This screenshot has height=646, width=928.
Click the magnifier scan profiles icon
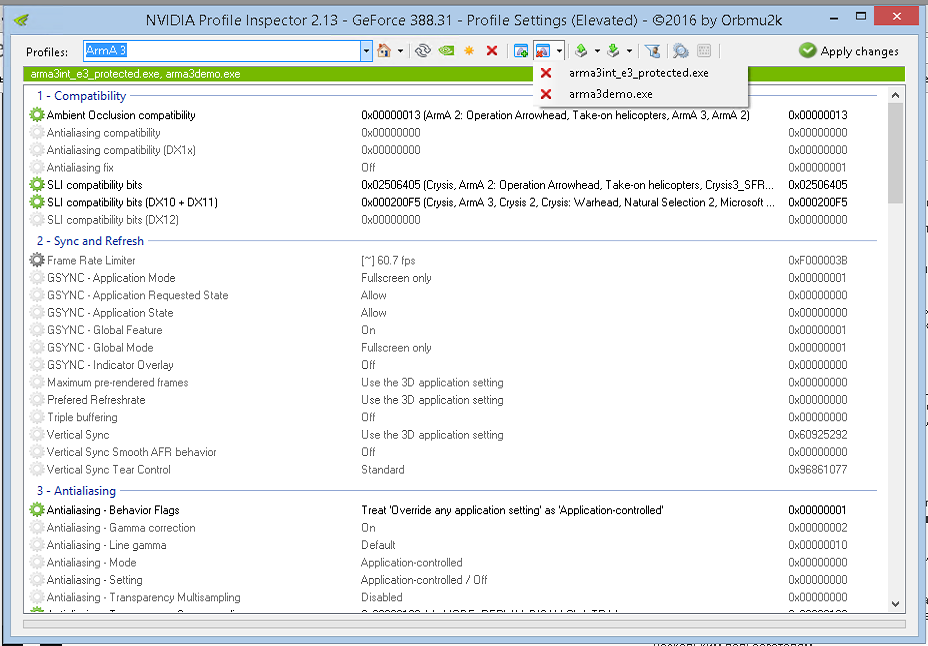pyautogui.click(x=681, y=51)
